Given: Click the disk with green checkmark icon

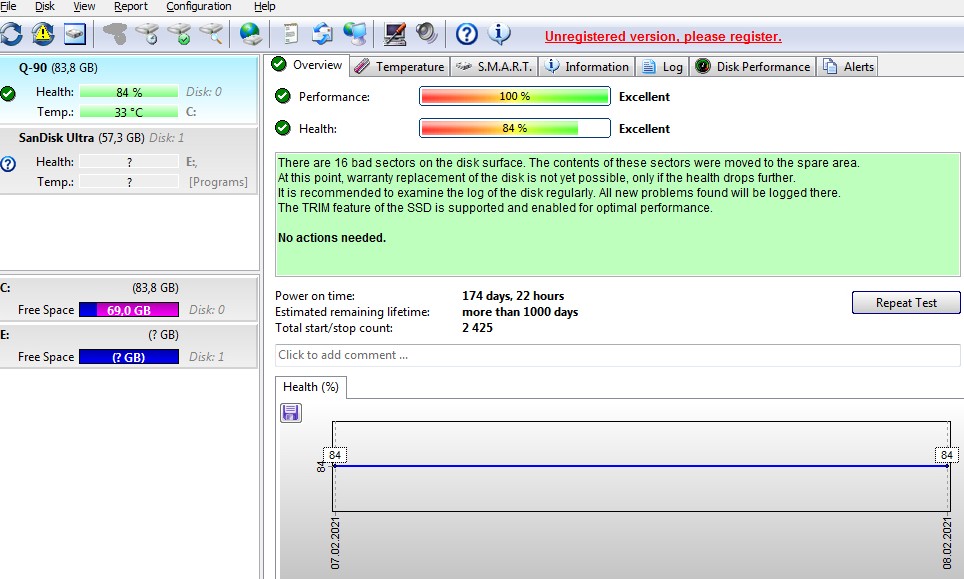Looking at the screenshot, I should [x=180, y=34].
